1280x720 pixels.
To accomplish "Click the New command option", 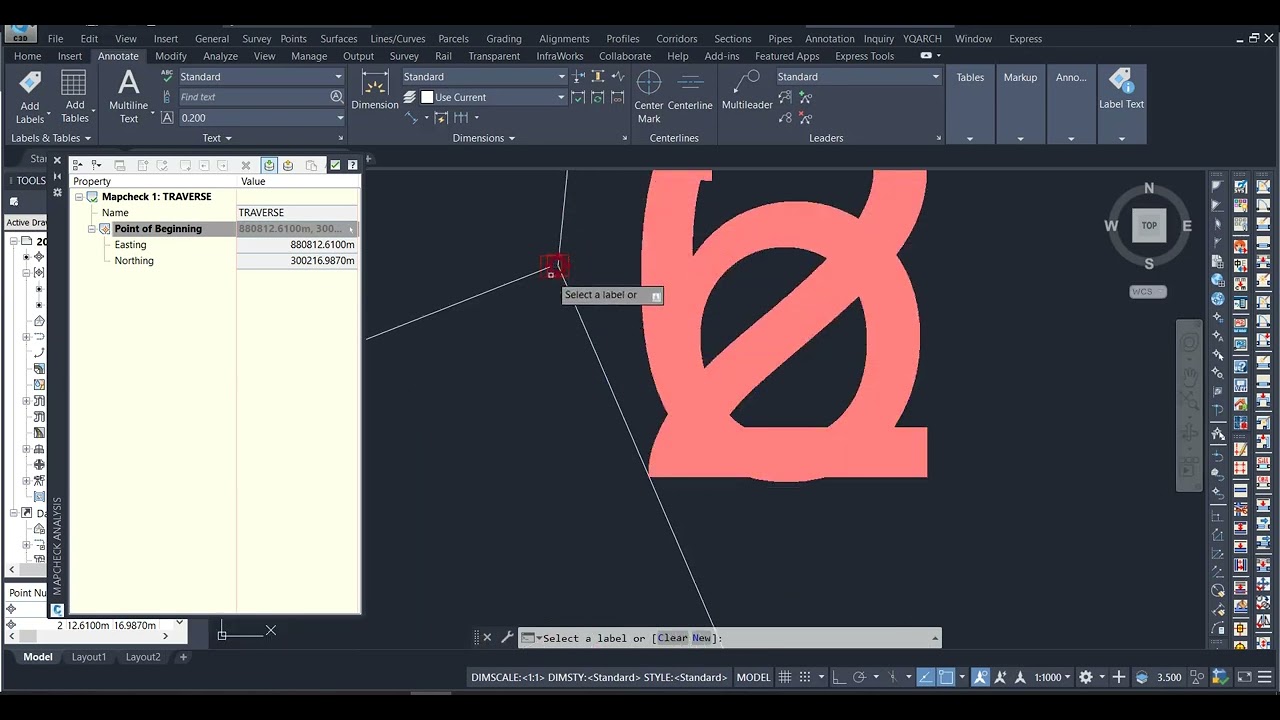I will (x=701, y=638).
